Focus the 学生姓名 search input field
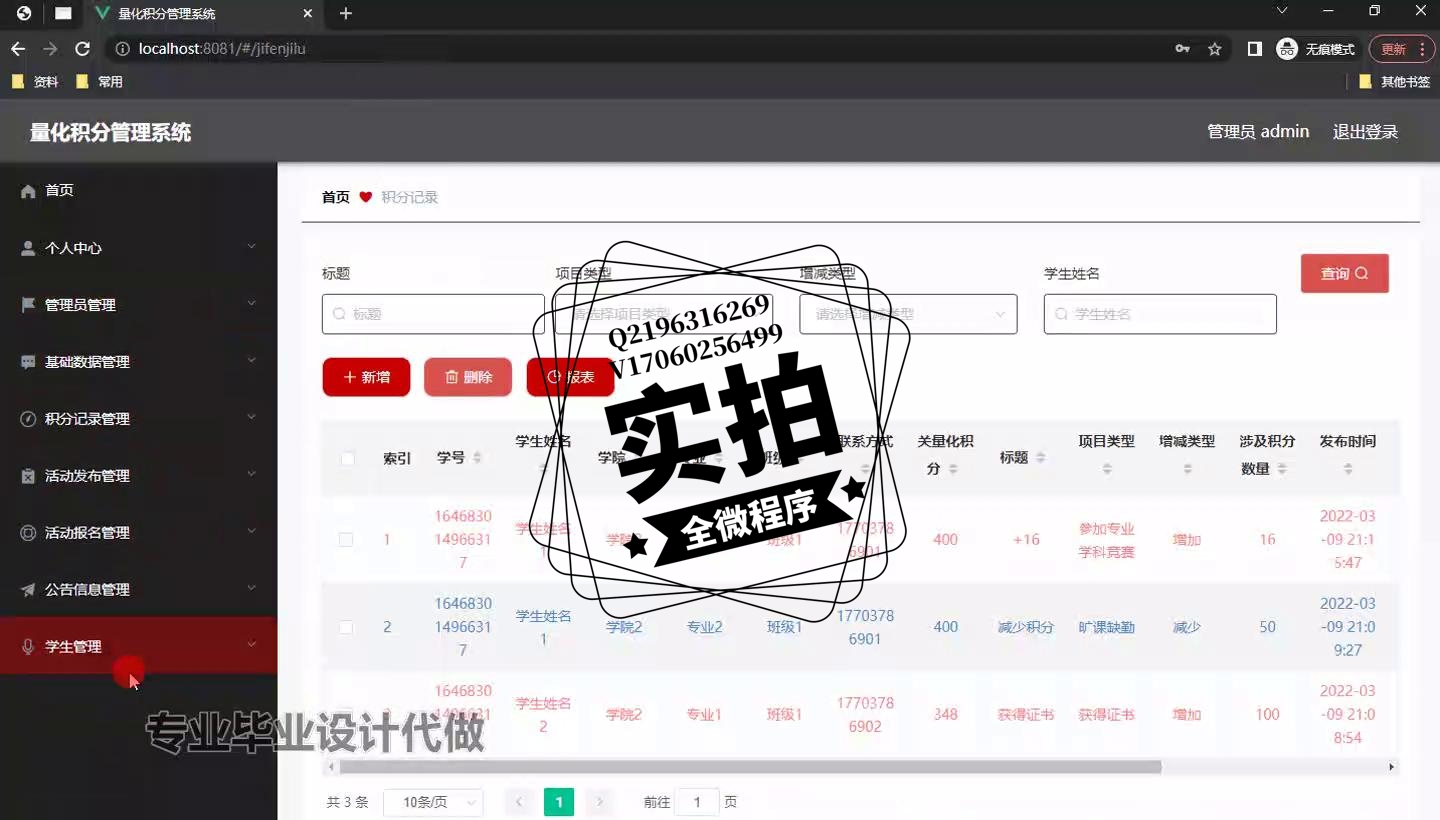Screen dimensions: 1440x820 click(x=1160, y=314)
